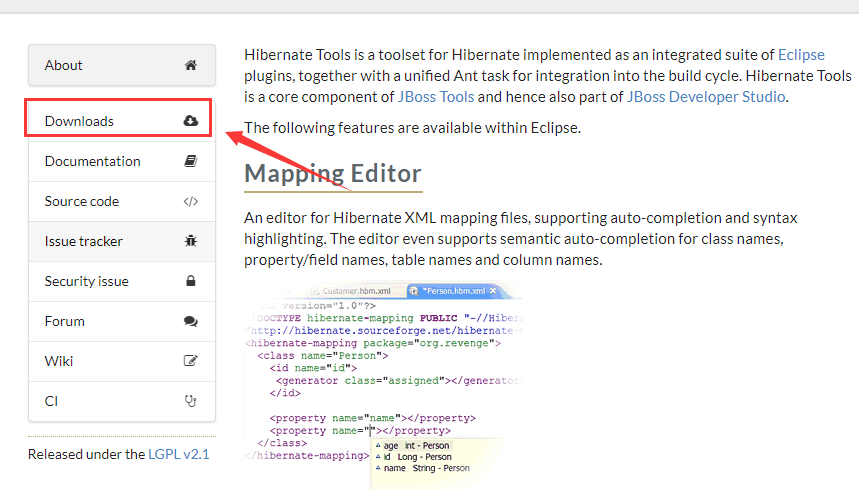Open the Documentation menu entry
The height and width of the screenshot is (490, 859).
(122, 161)
